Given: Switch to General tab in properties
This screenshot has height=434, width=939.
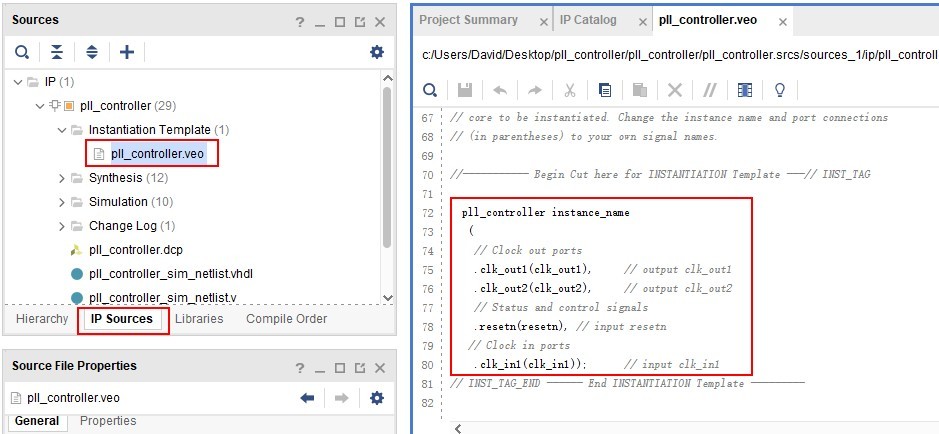Looking at the screenshot, I should pos(37,421).
